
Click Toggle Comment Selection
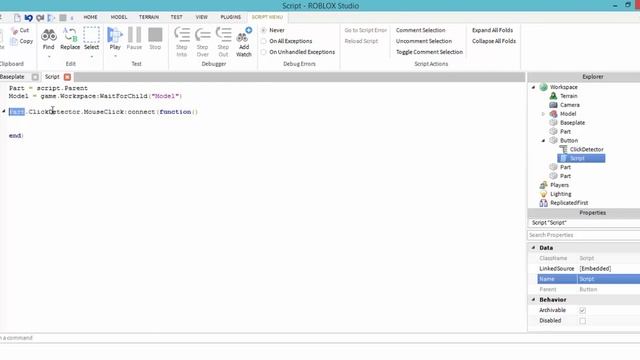pos(429,52)
